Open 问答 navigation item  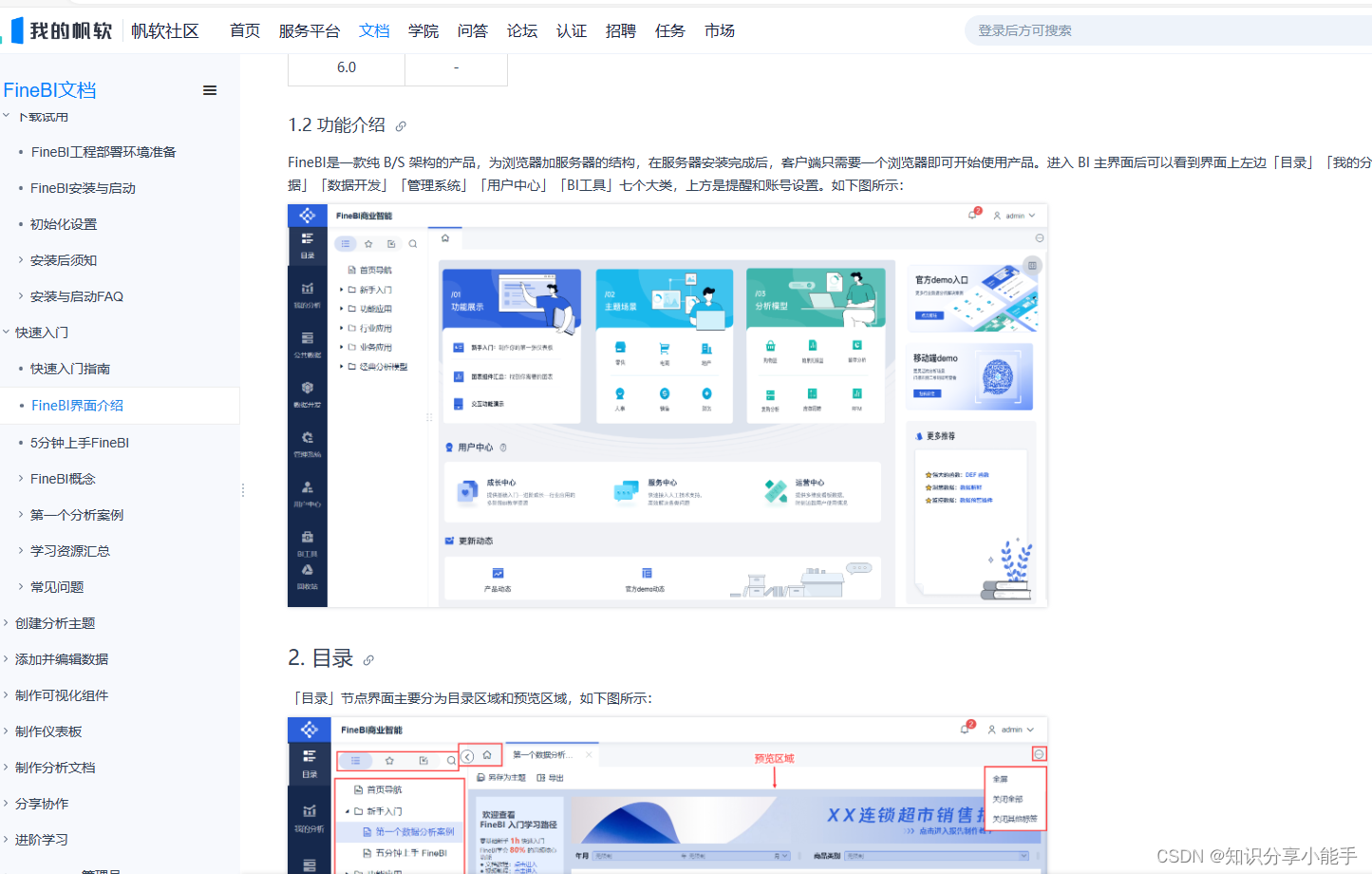[473, 30]
